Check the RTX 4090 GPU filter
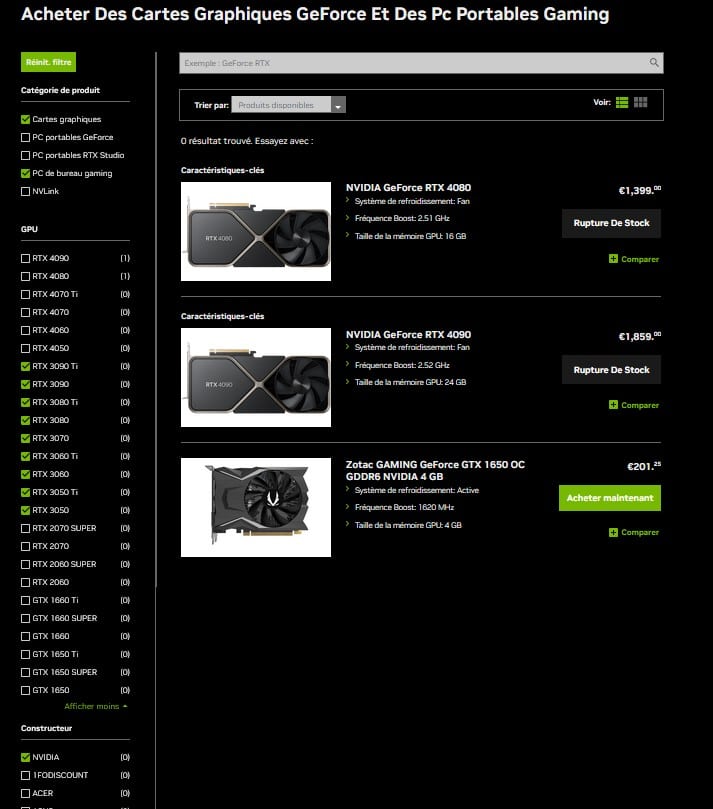713x809 pixels. coord(25,258)
